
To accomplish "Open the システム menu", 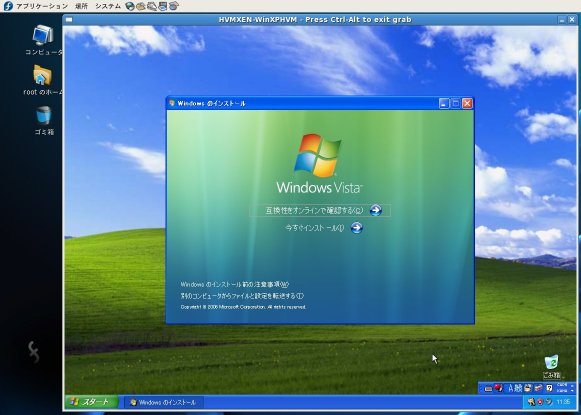I will (x=108, y=6).
